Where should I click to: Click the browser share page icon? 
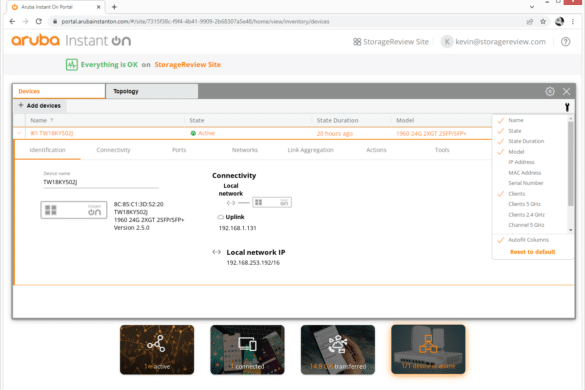click(529, 21)
